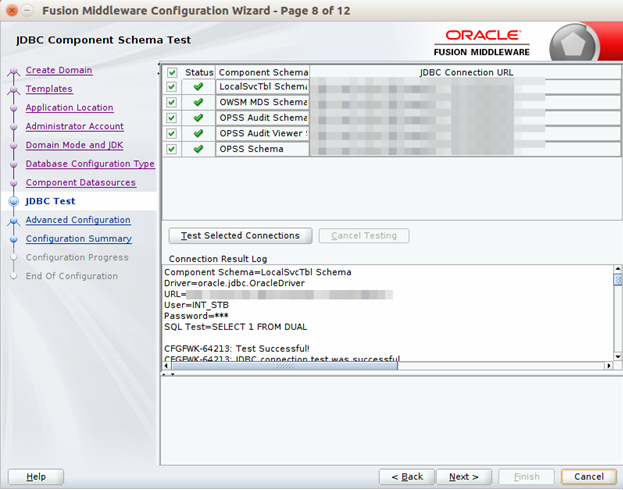The height and width of the screenshot is (490, 623).
Task: Click the Test Selected Connections button
Action: 240,236
